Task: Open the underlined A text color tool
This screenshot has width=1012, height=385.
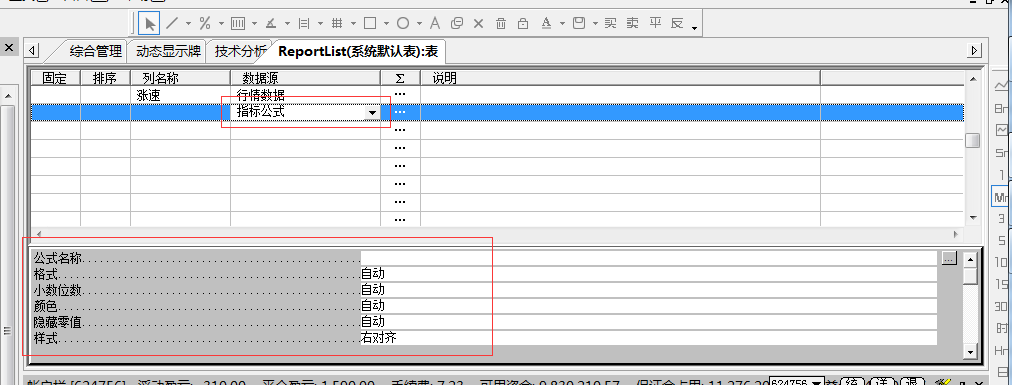Action: pyautogui.click(x=546, y=24)
